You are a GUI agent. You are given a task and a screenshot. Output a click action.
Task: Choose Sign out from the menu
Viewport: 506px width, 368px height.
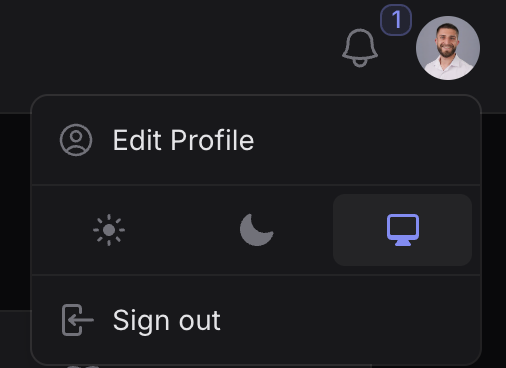256,320
